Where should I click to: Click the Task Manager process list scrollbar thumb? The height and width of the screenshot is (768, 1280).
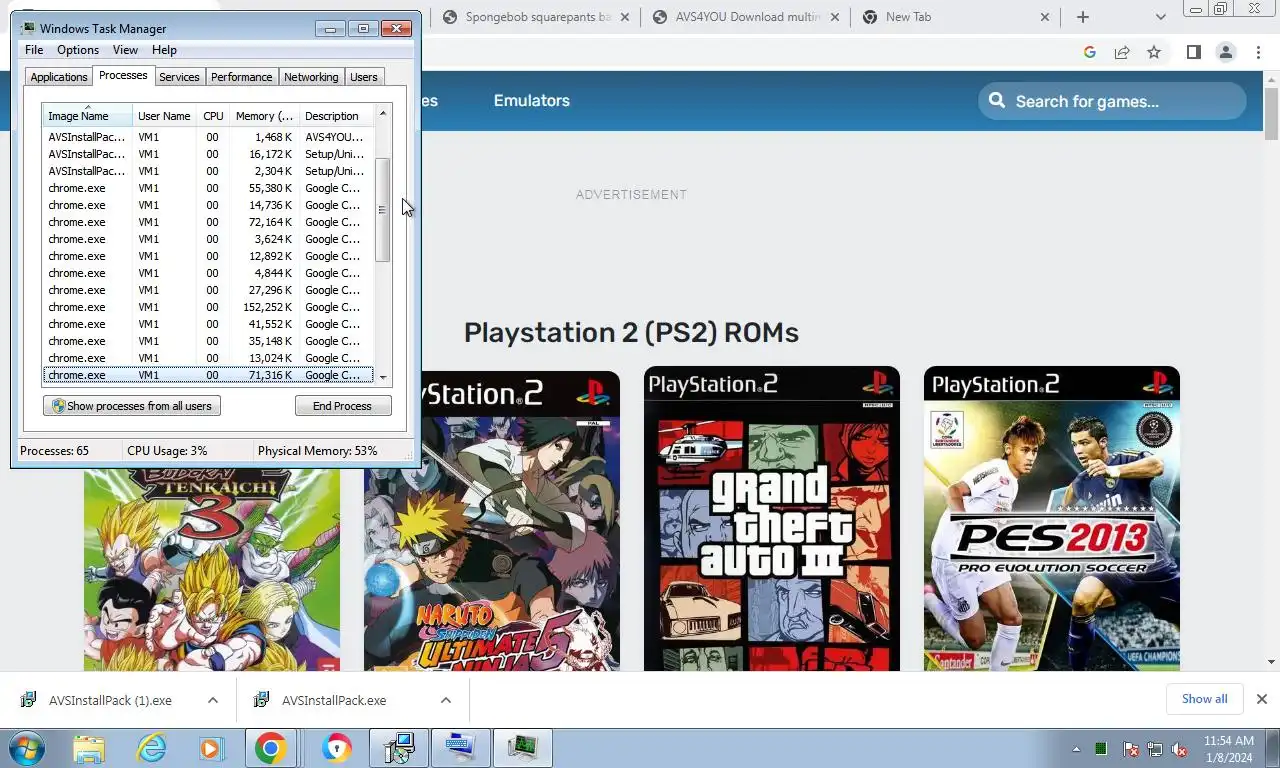click(382, 210)
